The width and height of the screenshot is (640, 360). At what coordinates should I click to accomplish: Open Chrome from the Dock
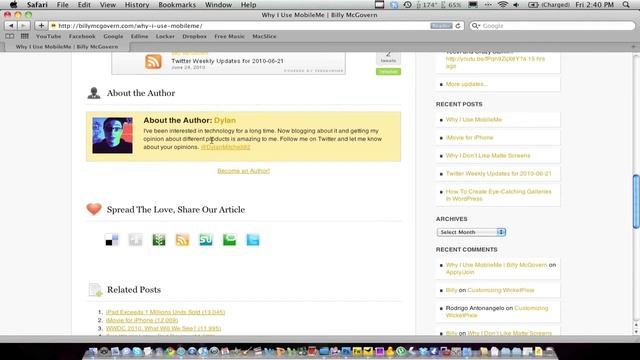click(x=170, y=351)
